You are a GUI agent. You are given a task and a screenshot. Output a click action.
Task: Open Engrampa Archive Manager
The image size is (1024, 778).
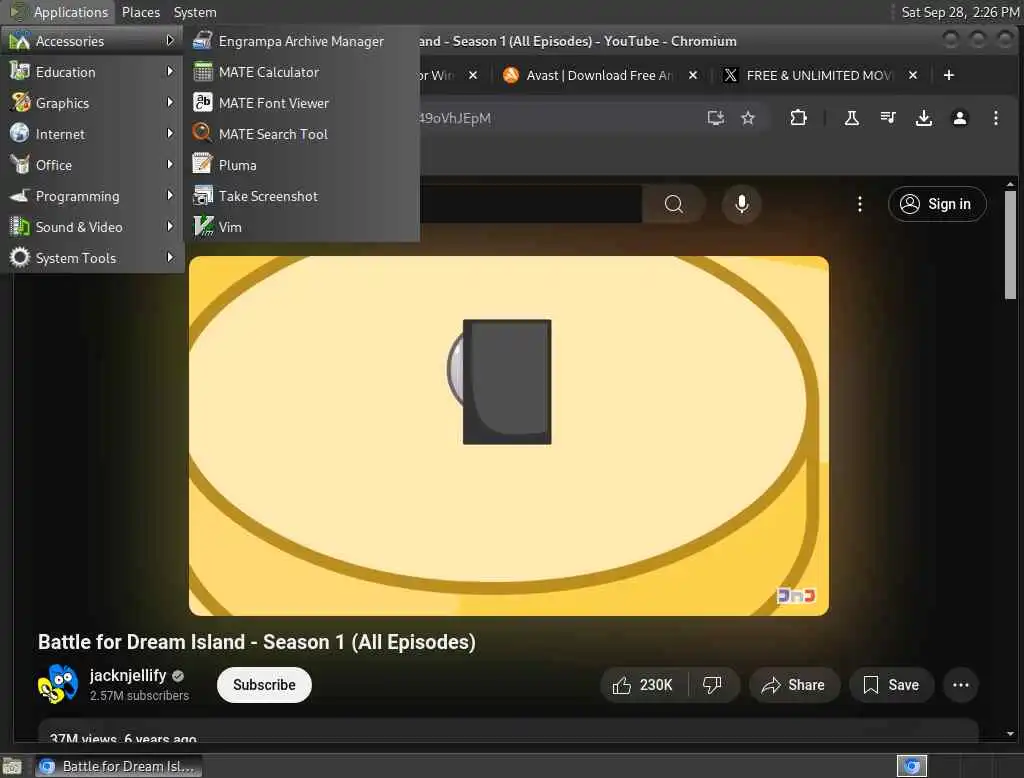(x=301, y=41)
